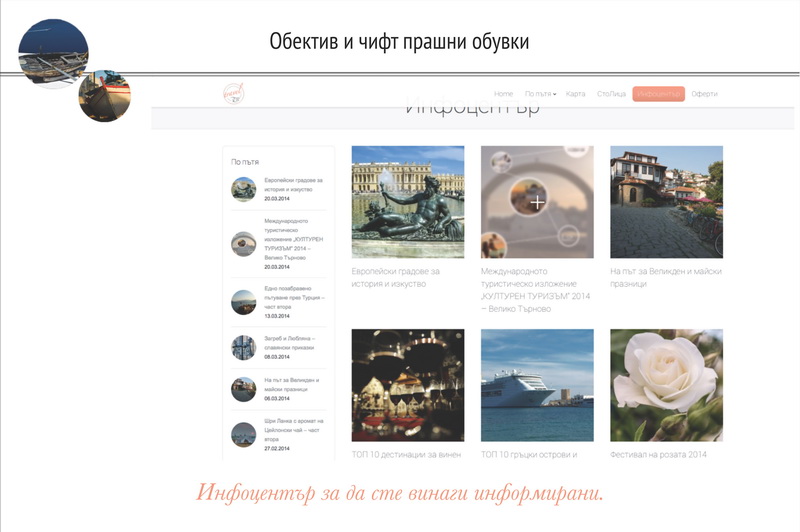The height and width of the screenshot is (532, 800).
Task: Open the Карта menu item
Action: (x=575, y=94)
